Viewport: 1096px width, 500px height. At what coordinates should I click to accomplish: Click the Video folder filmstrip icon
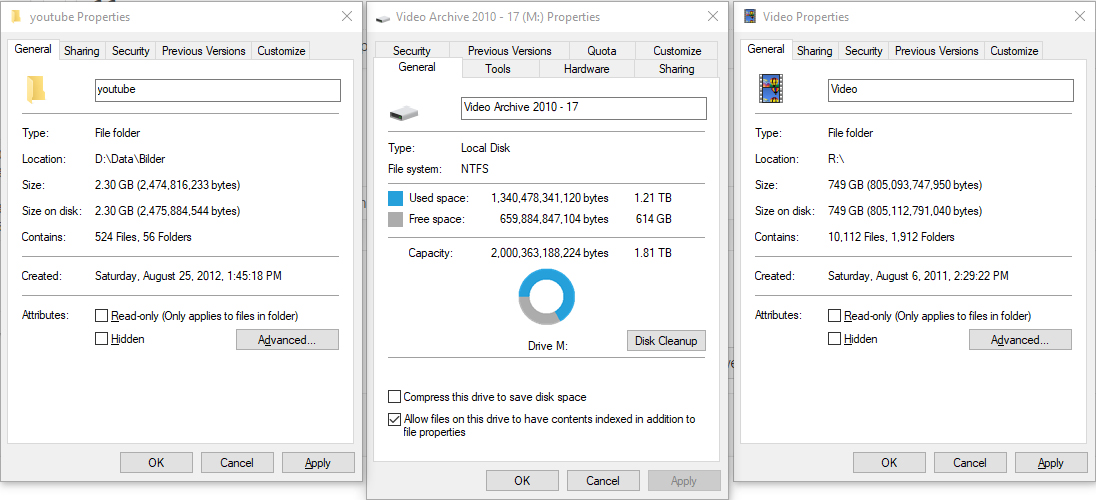pyautogui.click(x=769, y=90)
